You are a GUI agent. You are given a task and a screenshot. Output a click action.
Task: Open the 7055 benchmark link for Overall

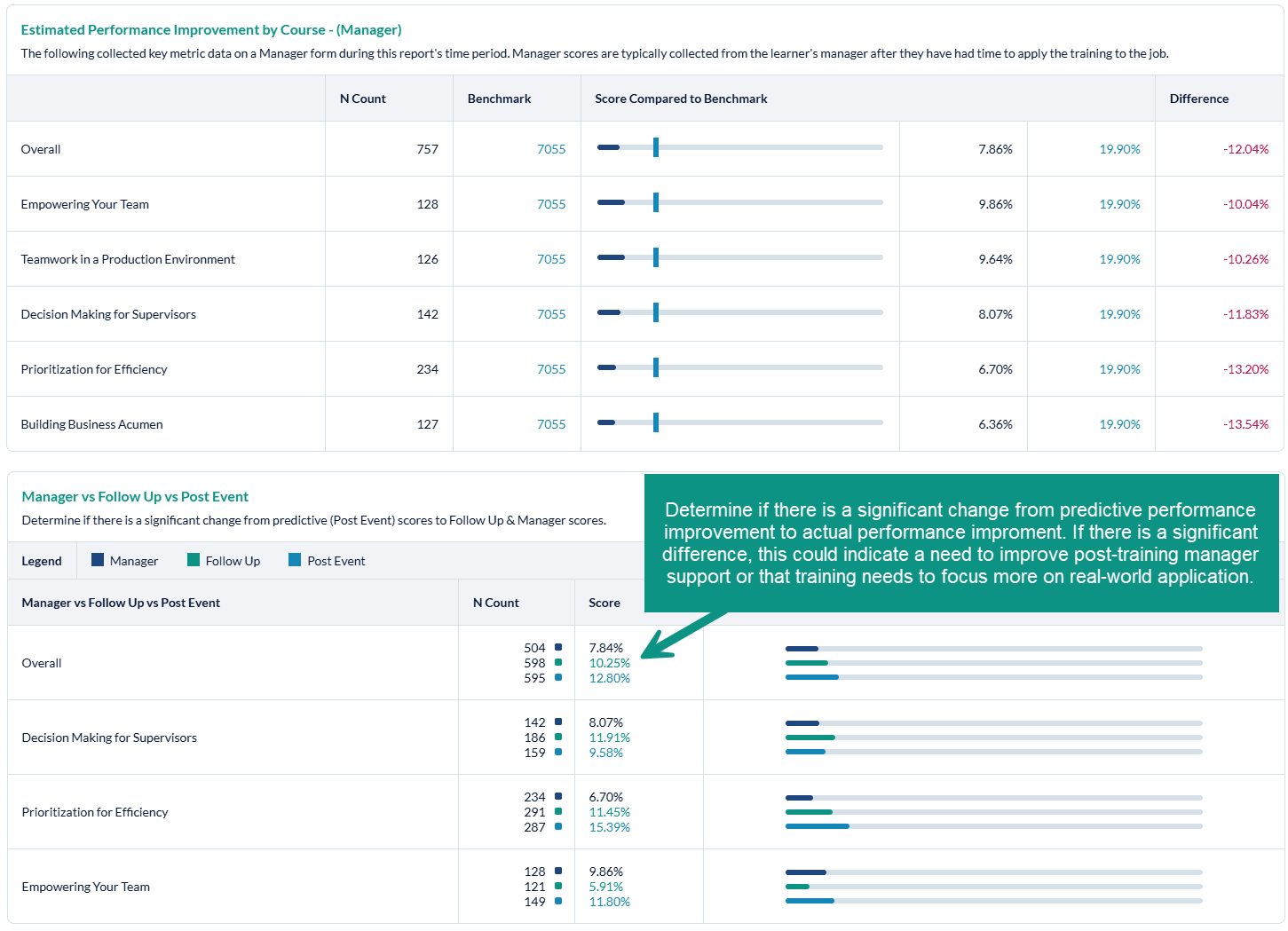click(x=551, y=149)
